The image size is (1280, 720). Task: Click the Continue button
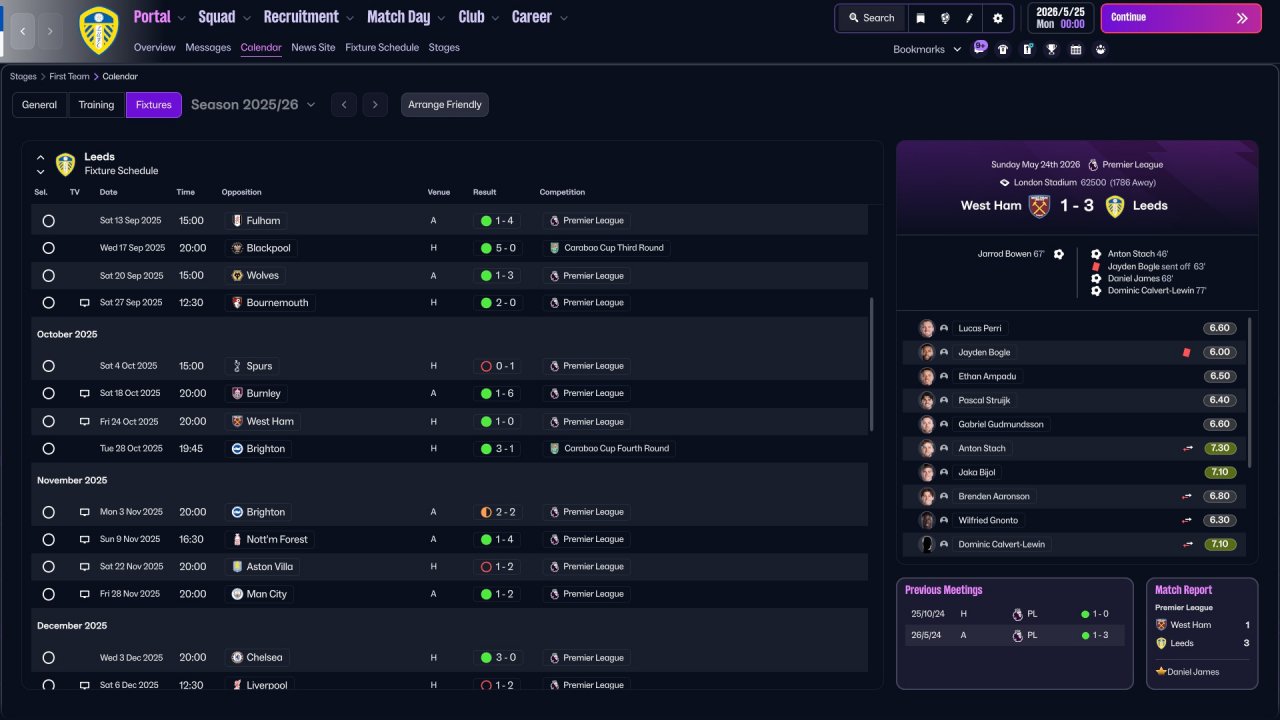(1181, 18)
